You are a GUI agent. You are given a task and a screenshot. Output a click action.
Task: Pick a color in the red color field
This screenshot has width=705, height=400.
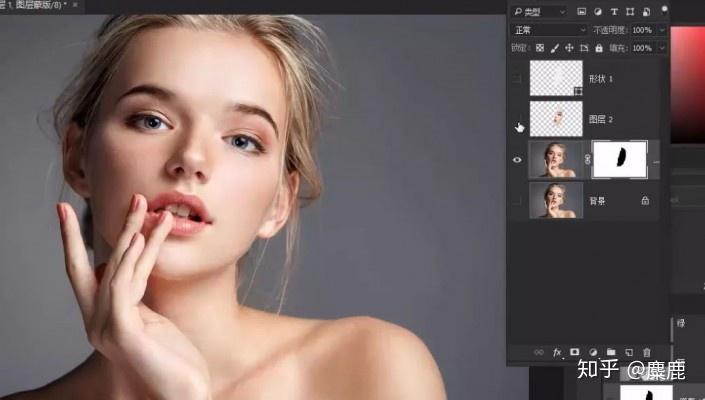(x=688, y=84)
